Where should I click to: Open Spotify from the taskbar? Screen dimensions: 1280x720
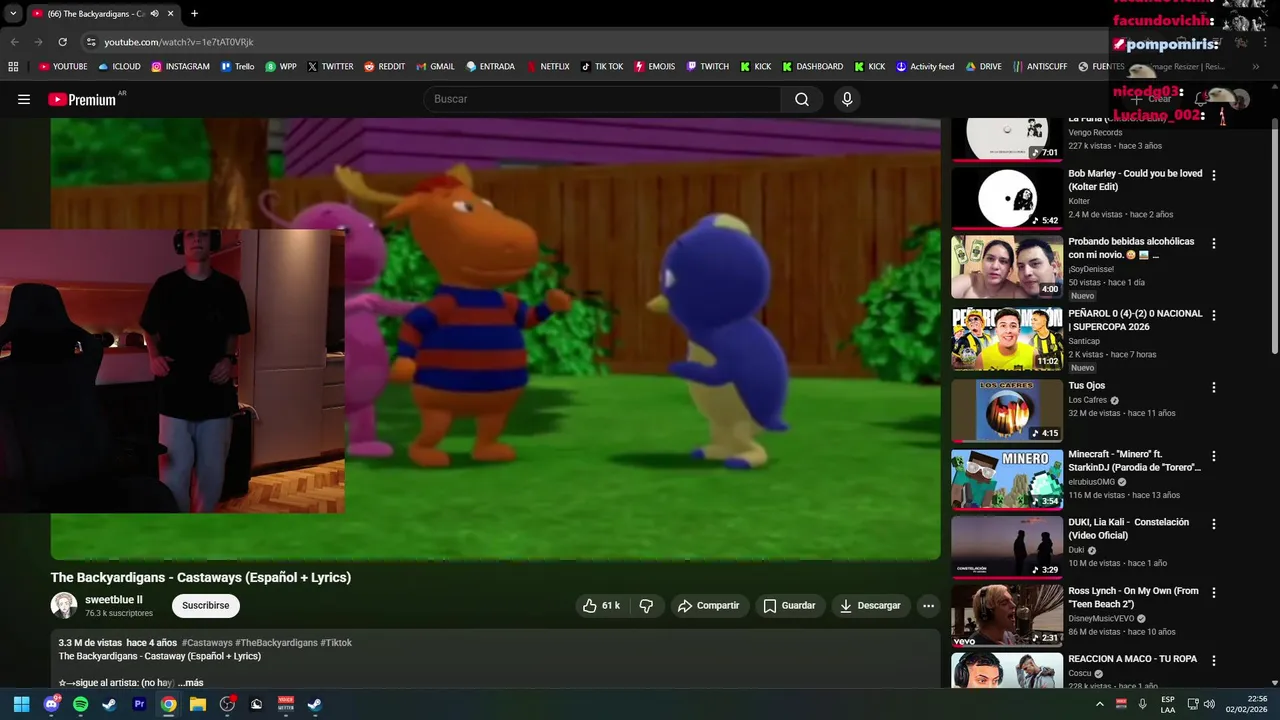click(x=80, y=704)
